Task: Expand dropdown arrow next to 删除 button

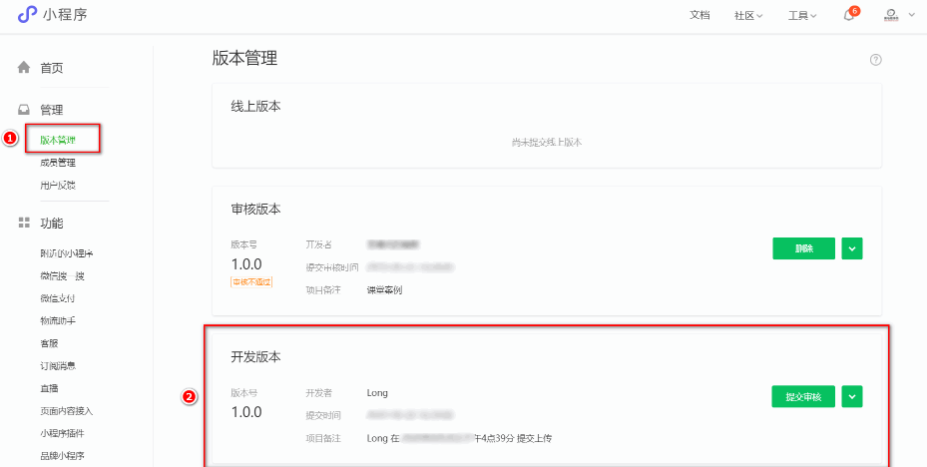Action: coord(852,248)
